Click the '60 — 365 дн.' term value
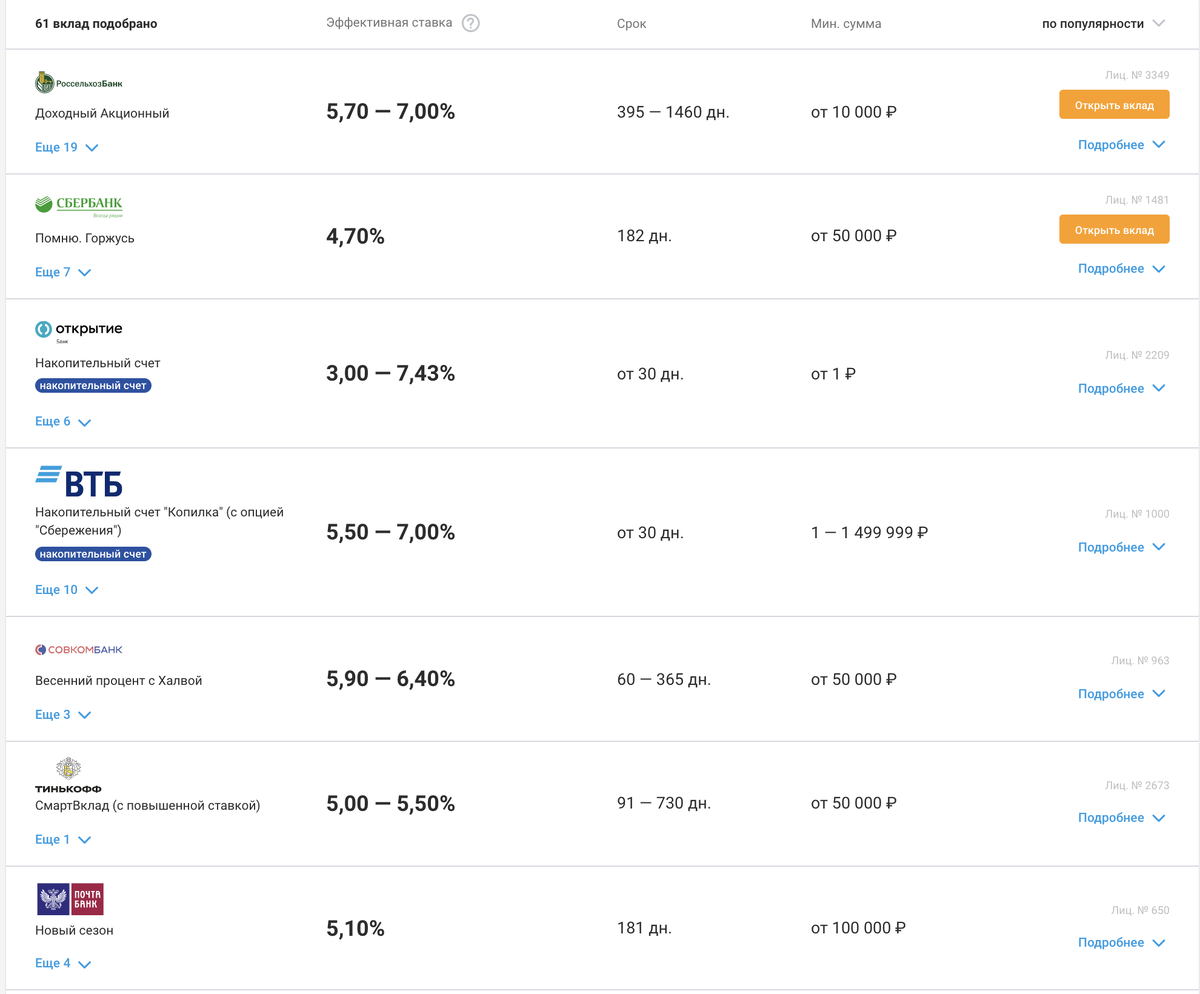 [664, 680]
